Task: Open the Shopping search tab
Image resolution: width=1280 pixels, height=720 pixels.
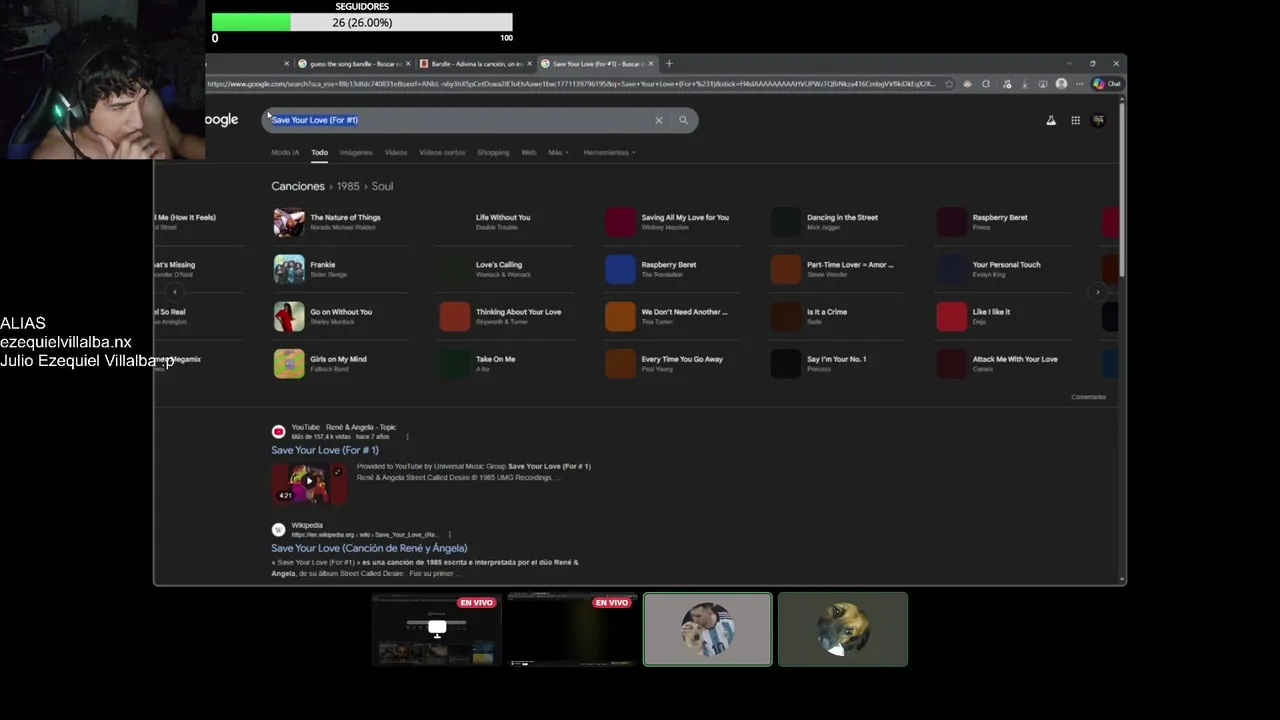Action: pos(493,153)
